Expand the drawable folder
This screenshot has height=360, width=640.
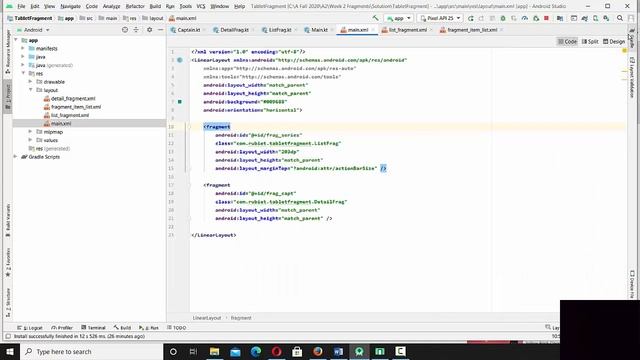(30, 82)
